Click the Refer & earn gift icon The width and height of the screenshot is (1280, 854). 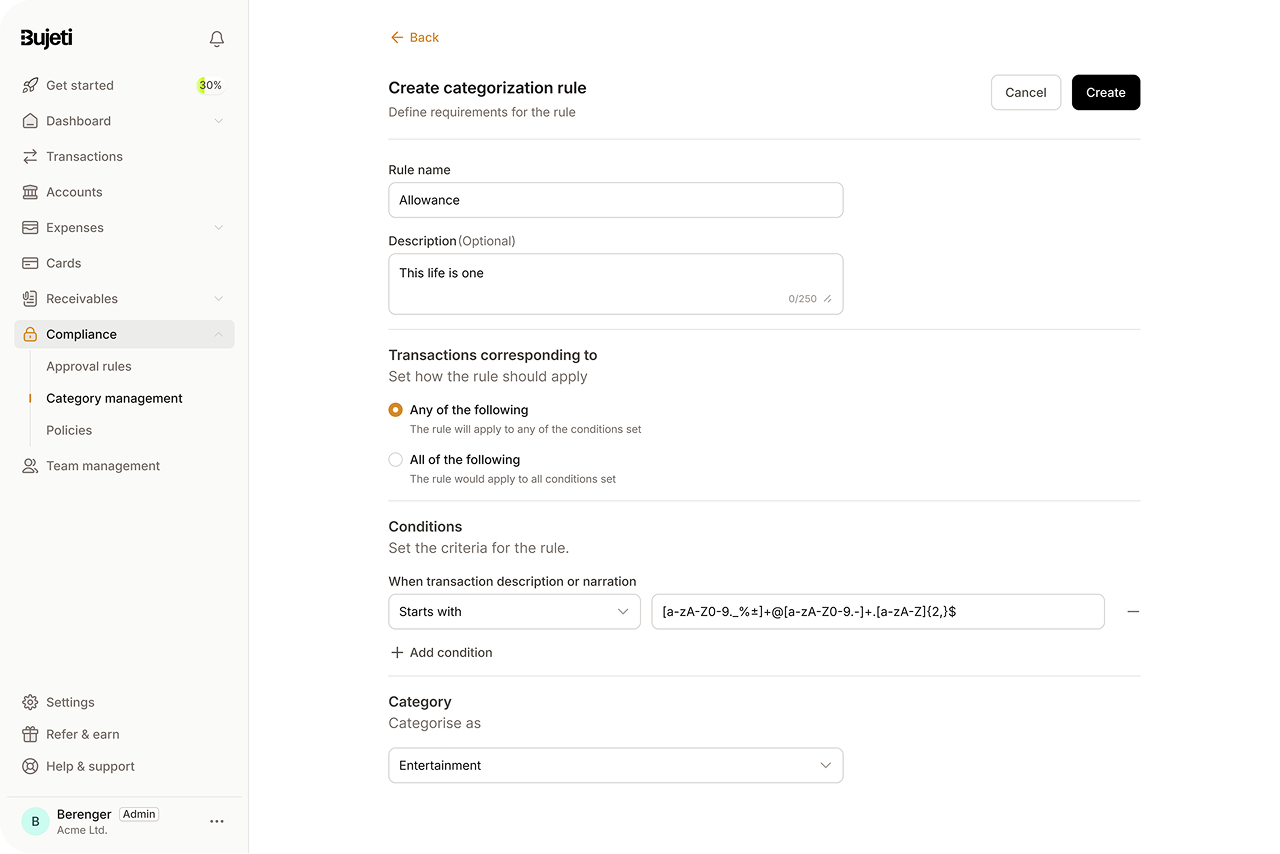[x=29, y=734]
